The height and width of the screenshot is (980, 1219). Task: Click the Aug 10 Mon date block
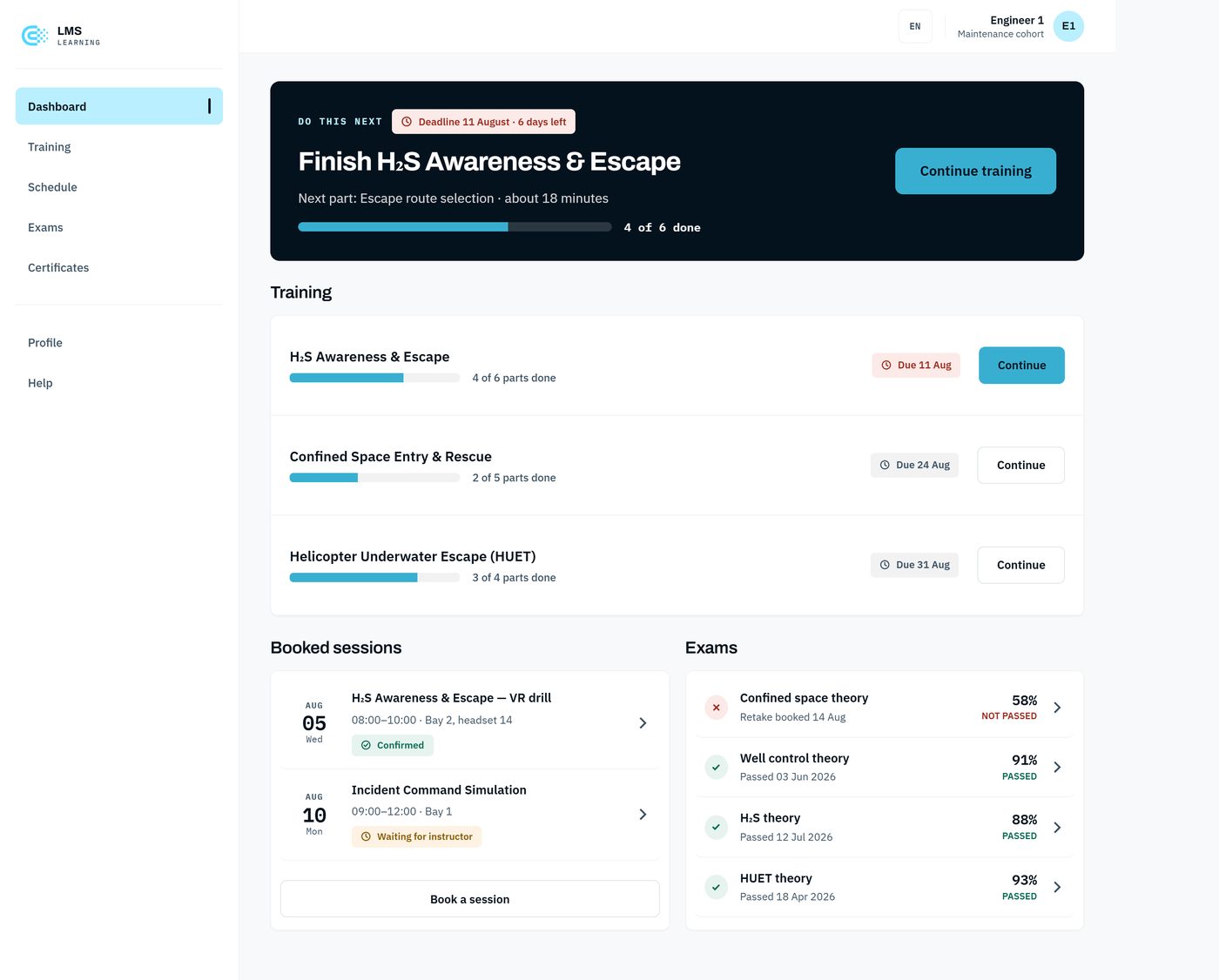(314, 815)
